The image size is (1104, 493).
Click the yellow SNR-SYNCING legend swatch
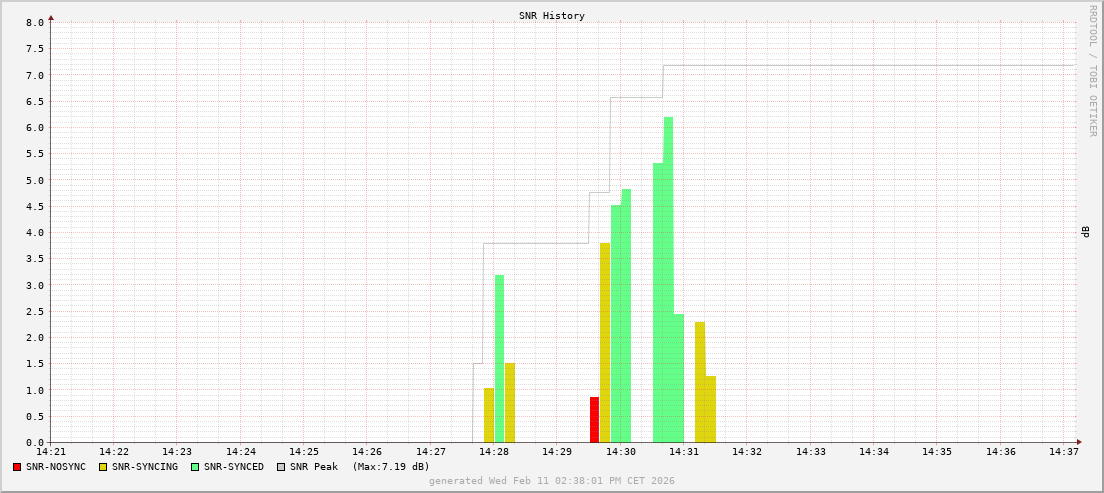(x=103, y=467)
